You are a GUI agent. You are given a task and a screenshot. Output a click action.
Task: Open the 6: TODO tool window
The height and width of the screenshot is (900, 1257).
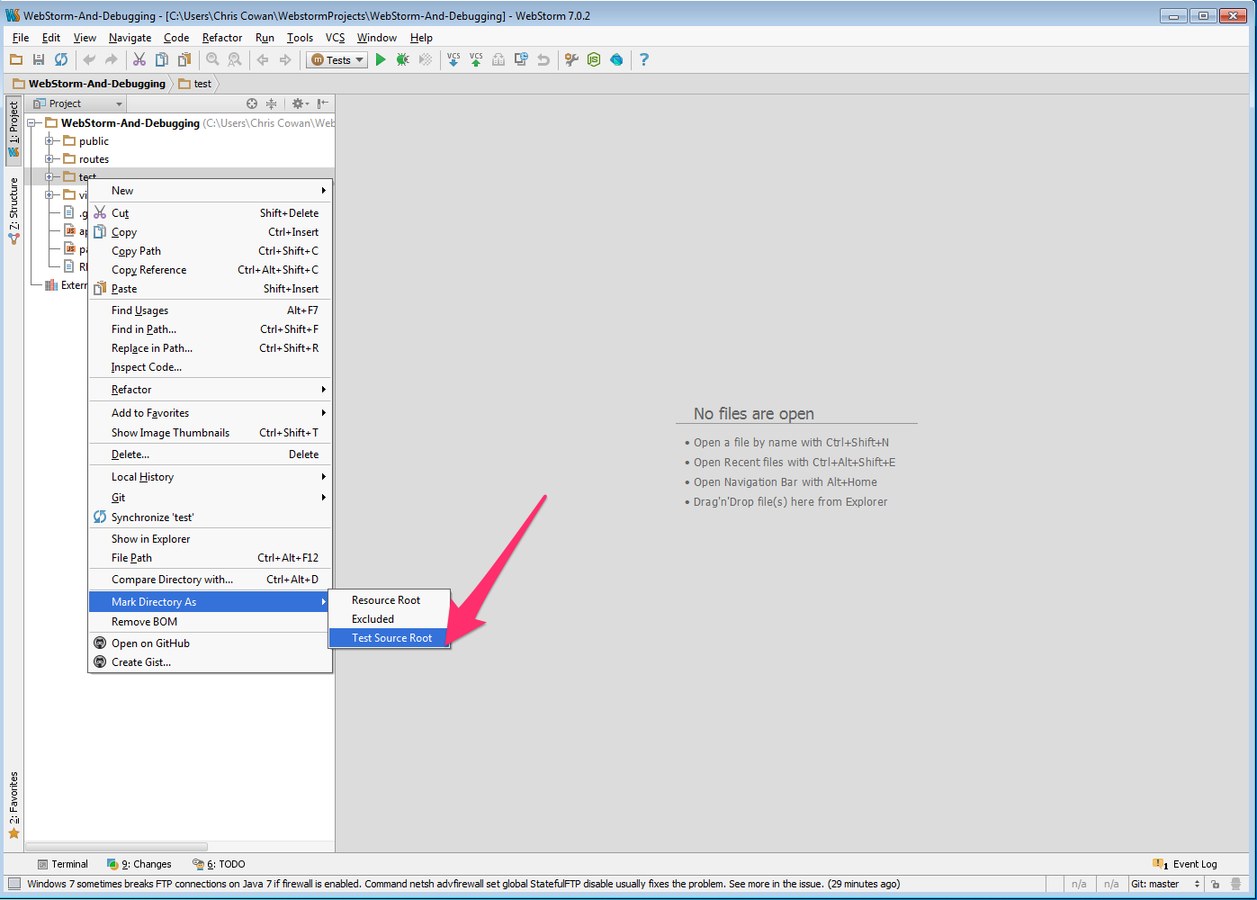click(x=218, y=864)
